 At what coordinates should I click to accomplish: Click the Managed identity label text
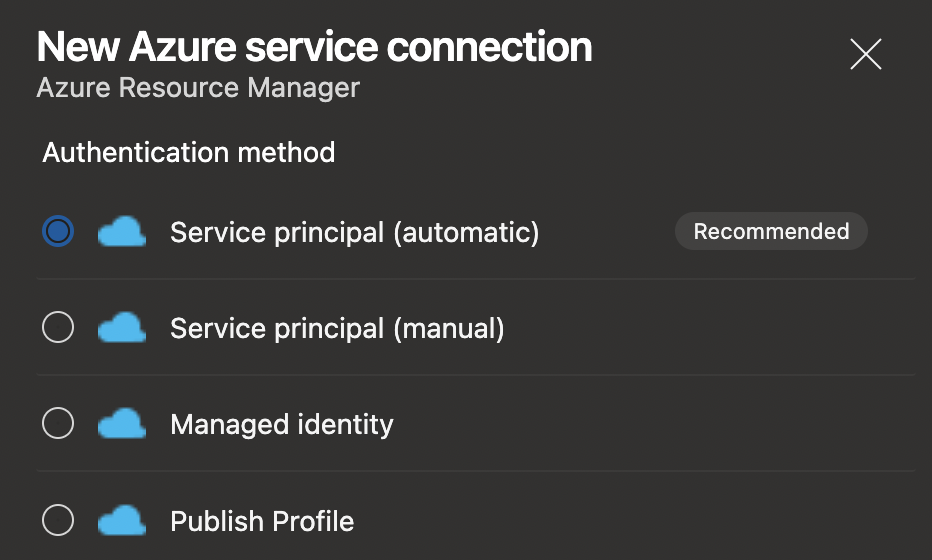[282, 424]
